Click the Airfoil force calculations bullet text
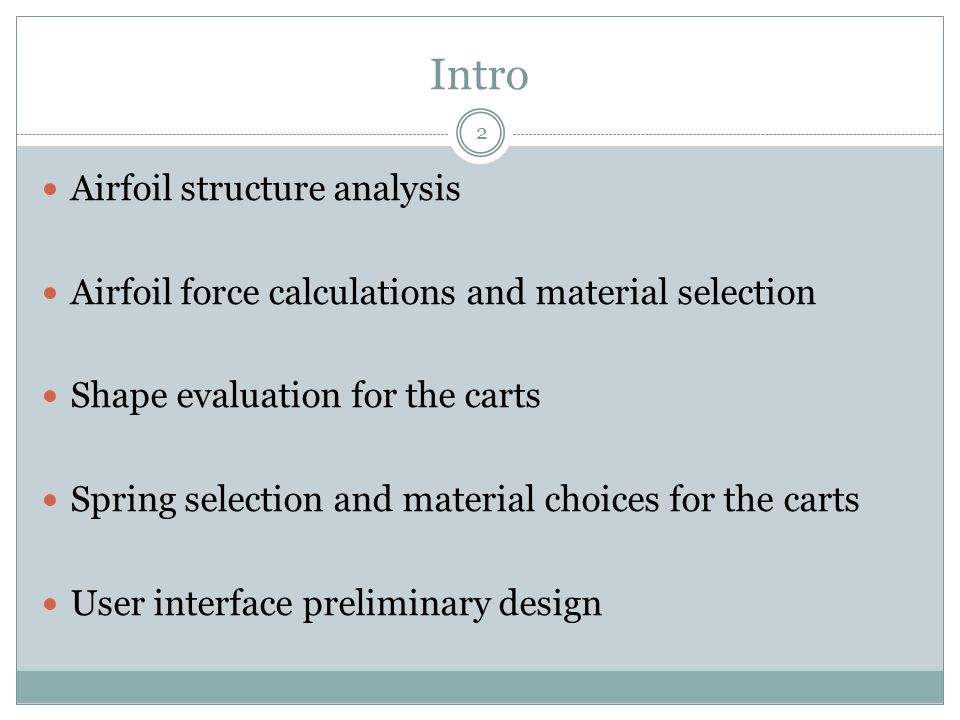 click(x=443, y=292)
